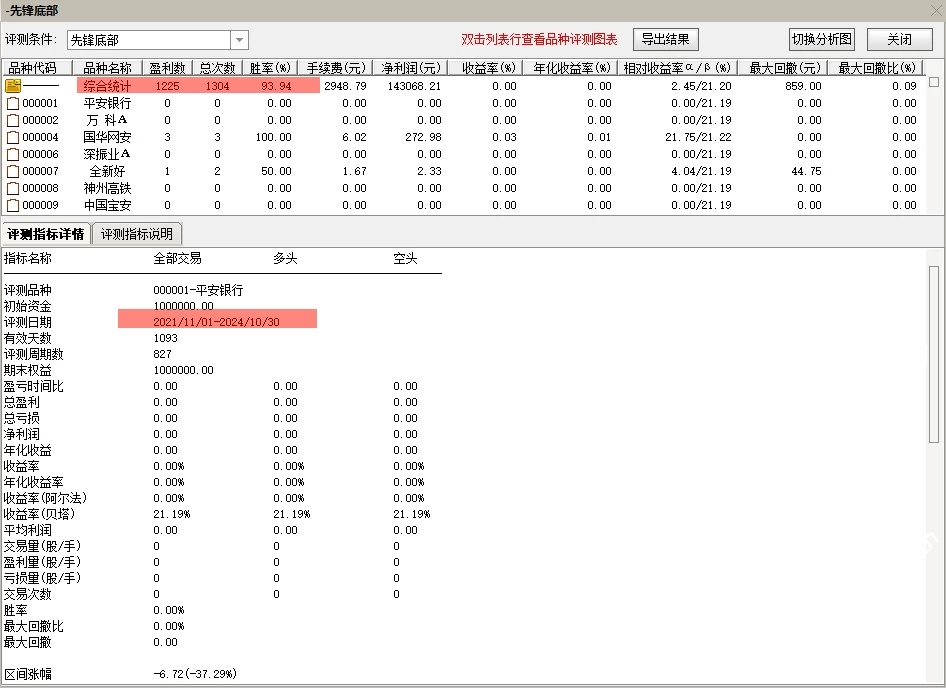Click date range 2021/11/01-2024/10/30
The height and width of the screenshot is (688, 946).
(217, 322)
